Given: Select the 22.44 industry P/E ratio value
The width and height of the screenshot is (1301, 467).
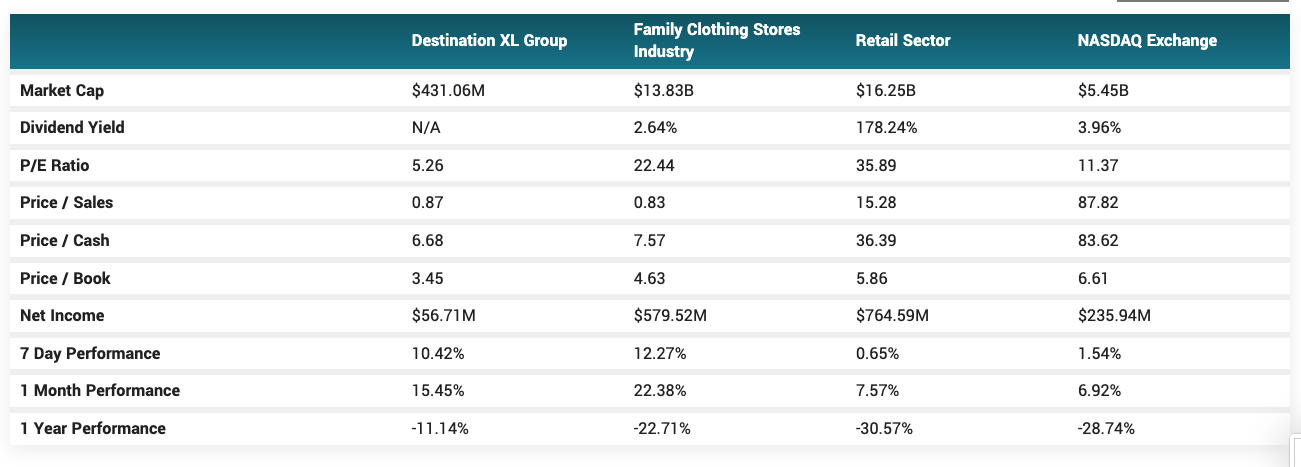Looking at the screenshot, I should (654, 165).
